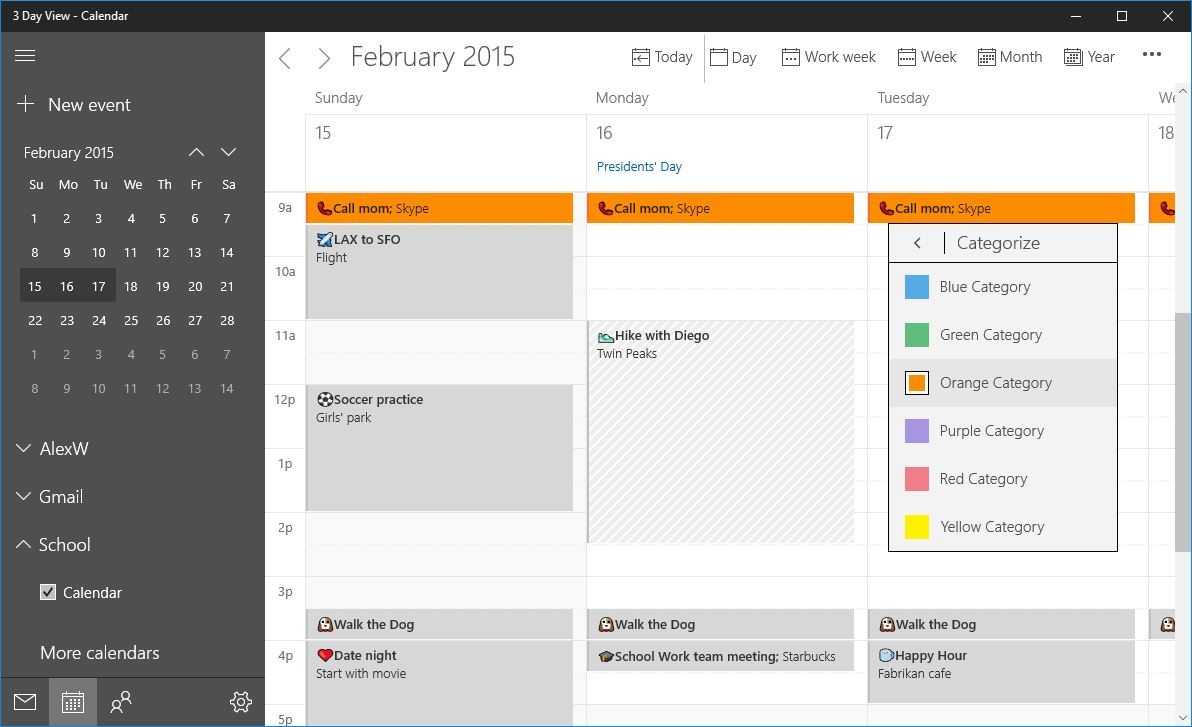Image resolution: width=1192 pixels, height=727 pixels.
Task: Click the February 2015 mini calendar title
Action: pyautogui.click(x=68, y=153)
